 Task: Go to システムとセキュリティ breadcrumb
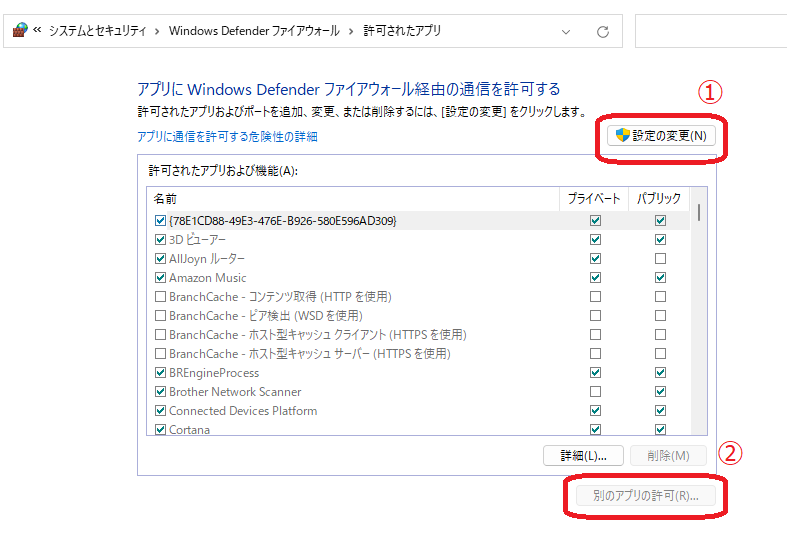(x=97, y=31)
